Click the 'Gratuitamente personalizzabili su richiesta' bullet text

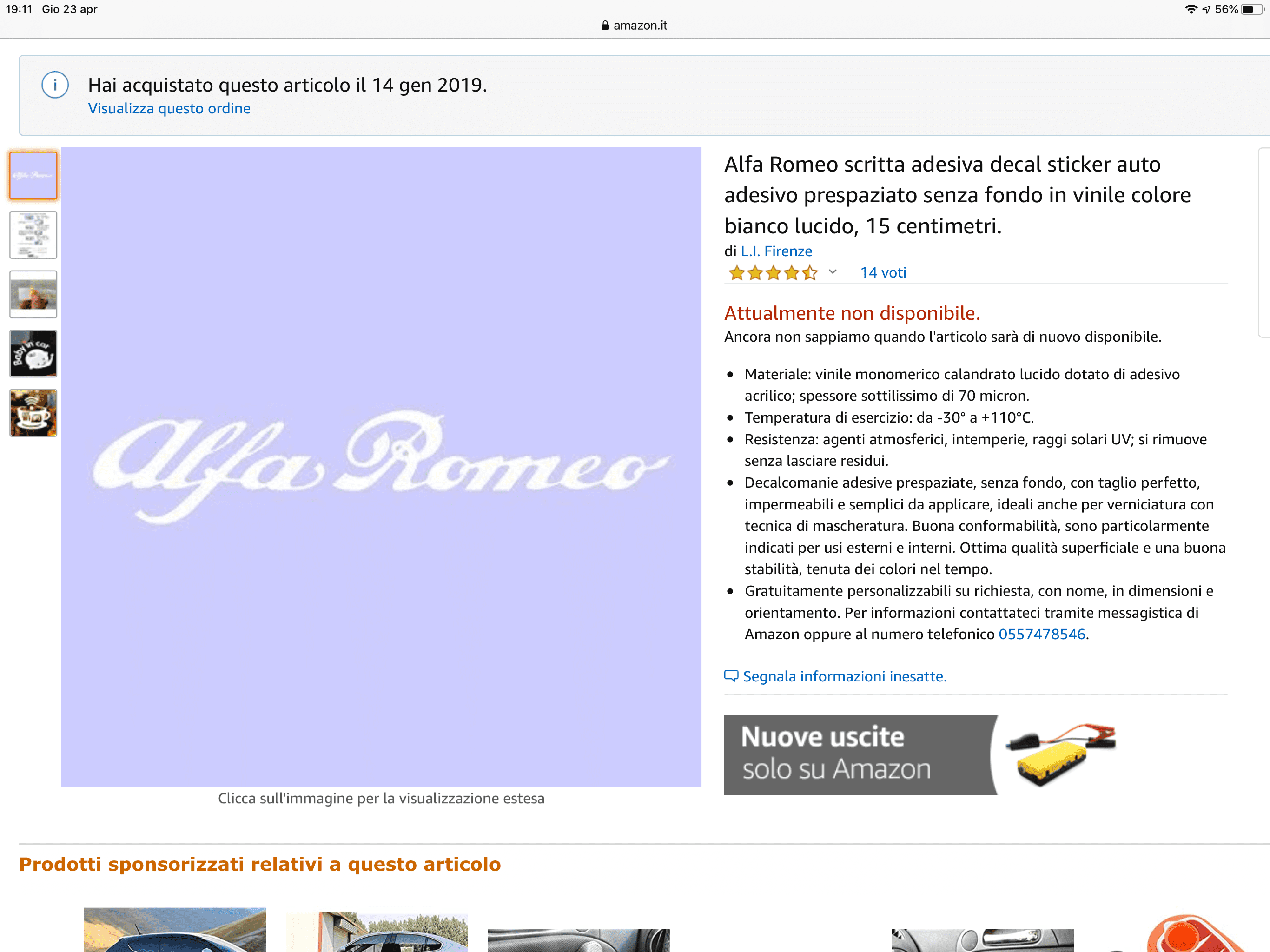point(979,612)
